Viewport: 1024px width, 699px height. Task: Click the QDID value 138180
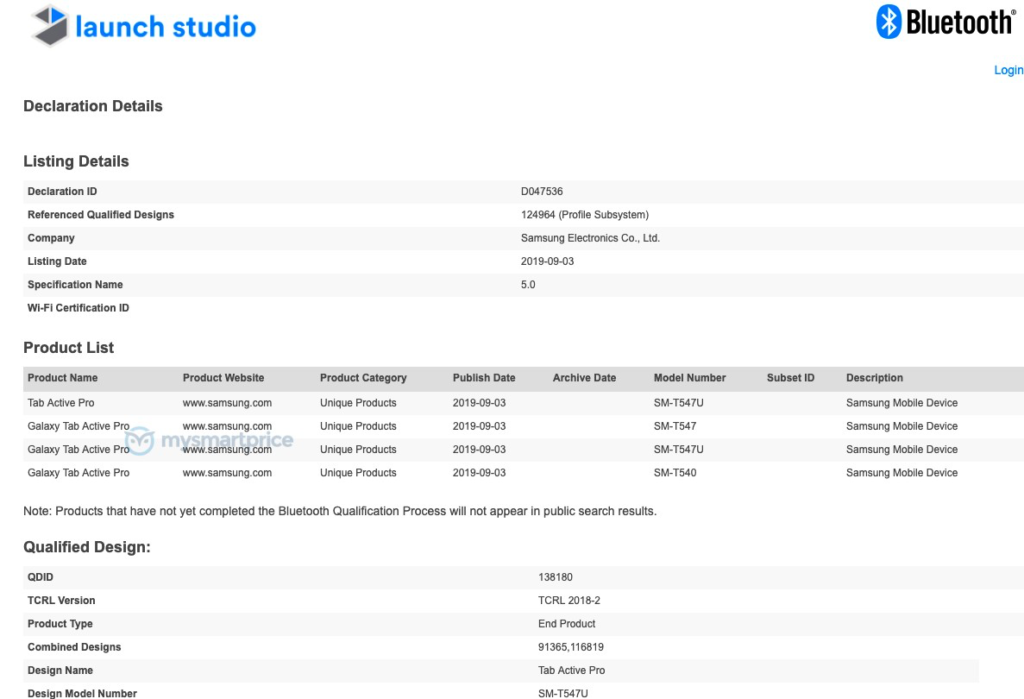coord(555,577)
